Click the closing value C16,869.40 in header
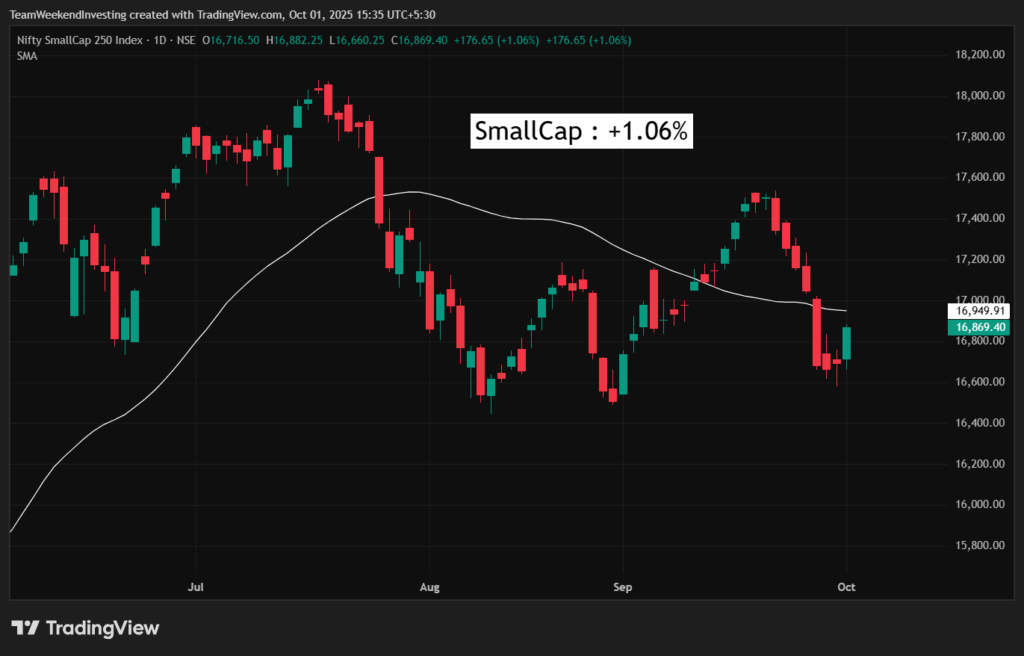 pyautogui.click(x=419, y=40)
